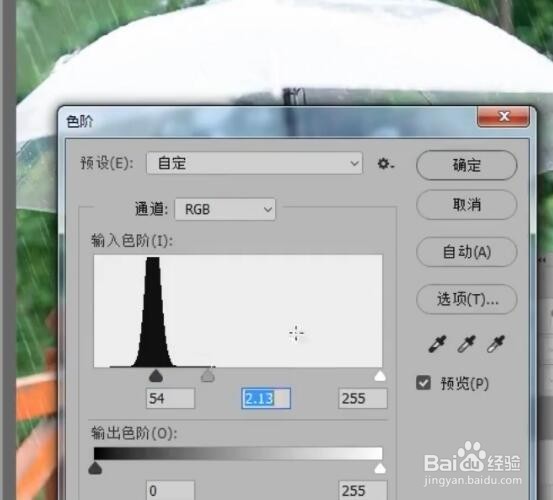This screenshot has height=500, width=553.
Task: Open the 通道 RGB channel dropdown
Action: (x=225, y=209)
